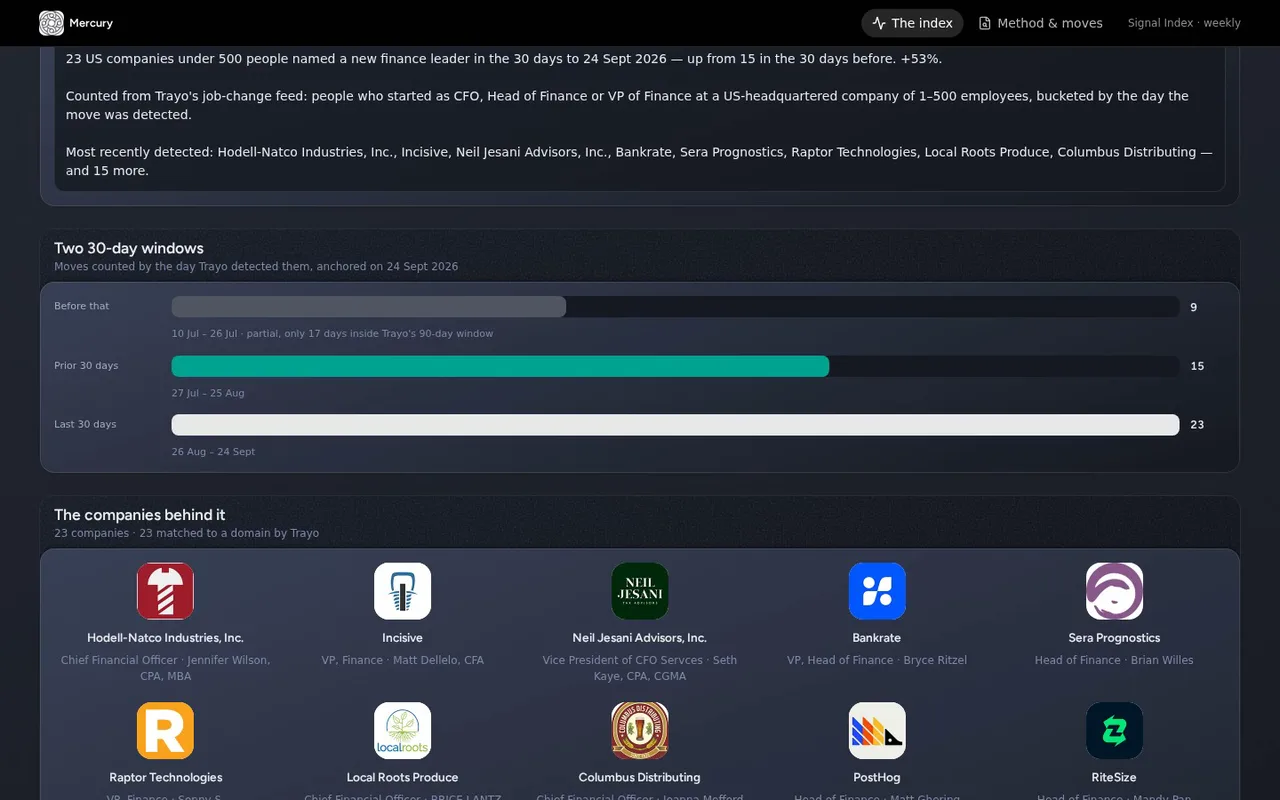
Task: Click the 15 count beside Prior 30 days
Action: point(1197,366)
